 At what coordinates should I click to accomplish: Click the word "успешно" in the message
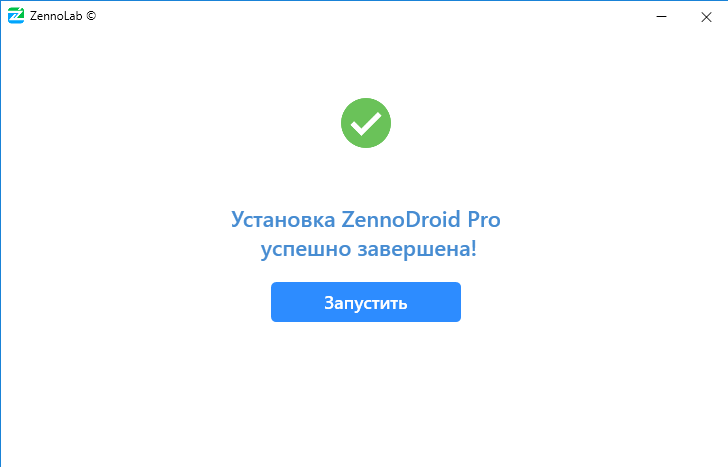(306, 250)
